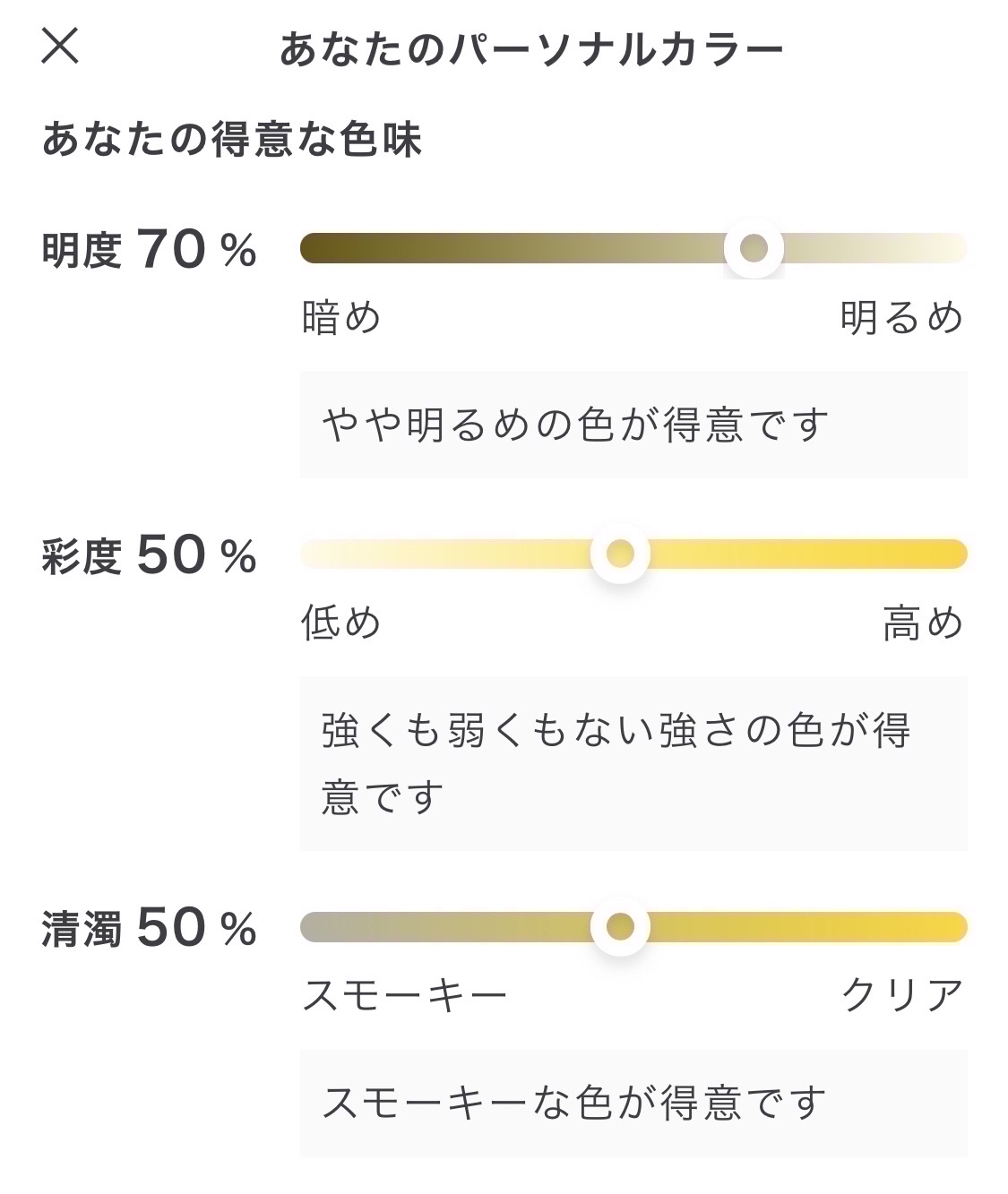Click the 彩度 slider thumb
Screen dimensions: 1008x1194
coord(620,554)
